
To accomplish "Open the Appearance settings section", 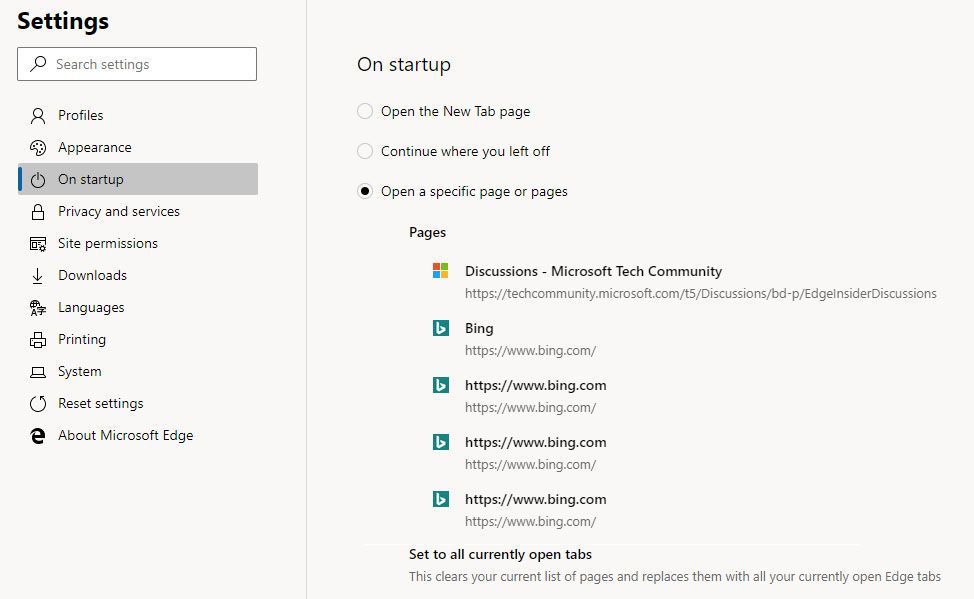I will click(138, 147).
